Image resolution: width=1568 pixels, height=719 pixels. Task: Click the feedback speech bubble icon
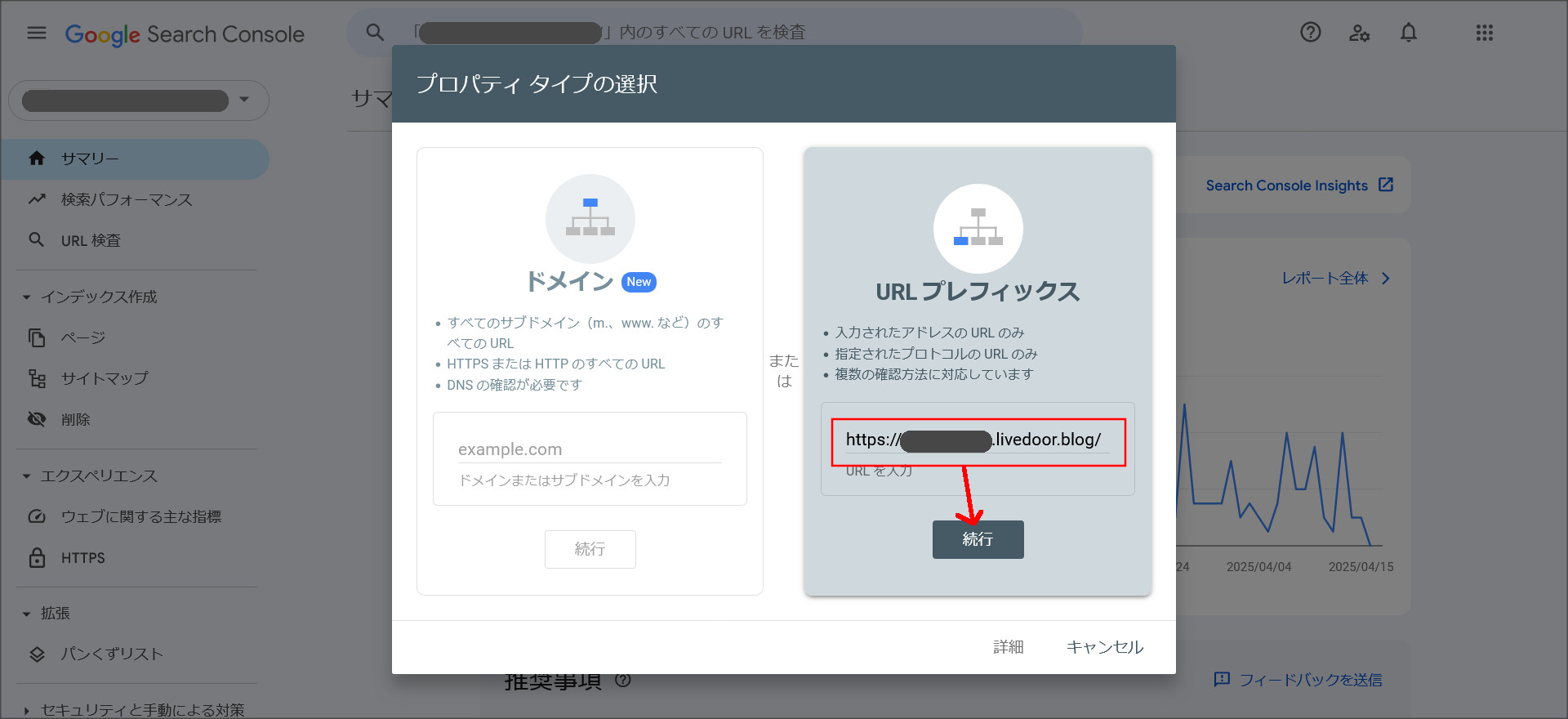[1222, 679]
